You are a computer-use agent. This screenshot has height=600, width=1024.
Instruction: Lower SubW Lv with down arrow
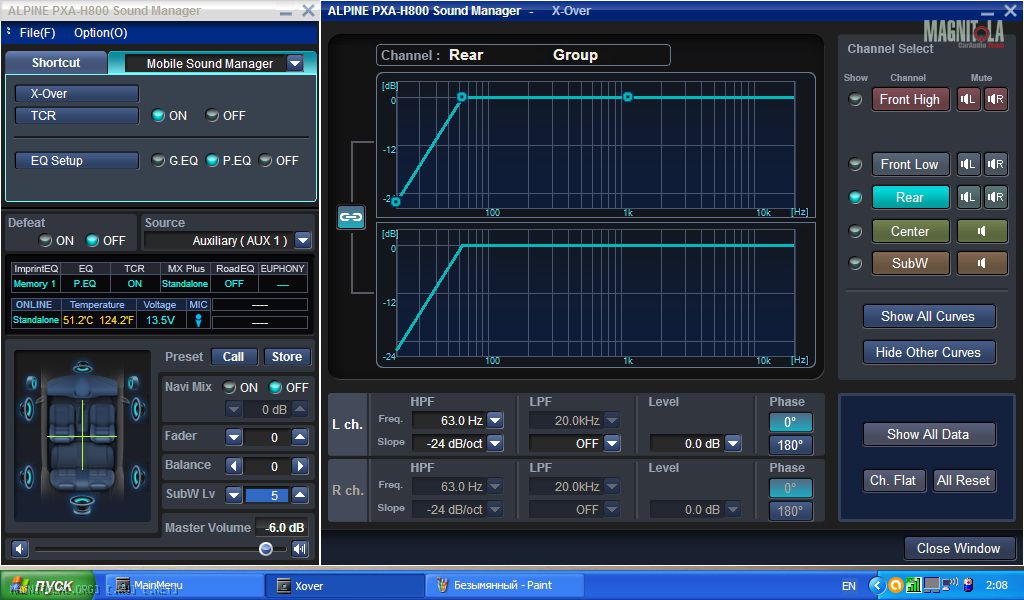pyautogui.click(x=234, y=495)
